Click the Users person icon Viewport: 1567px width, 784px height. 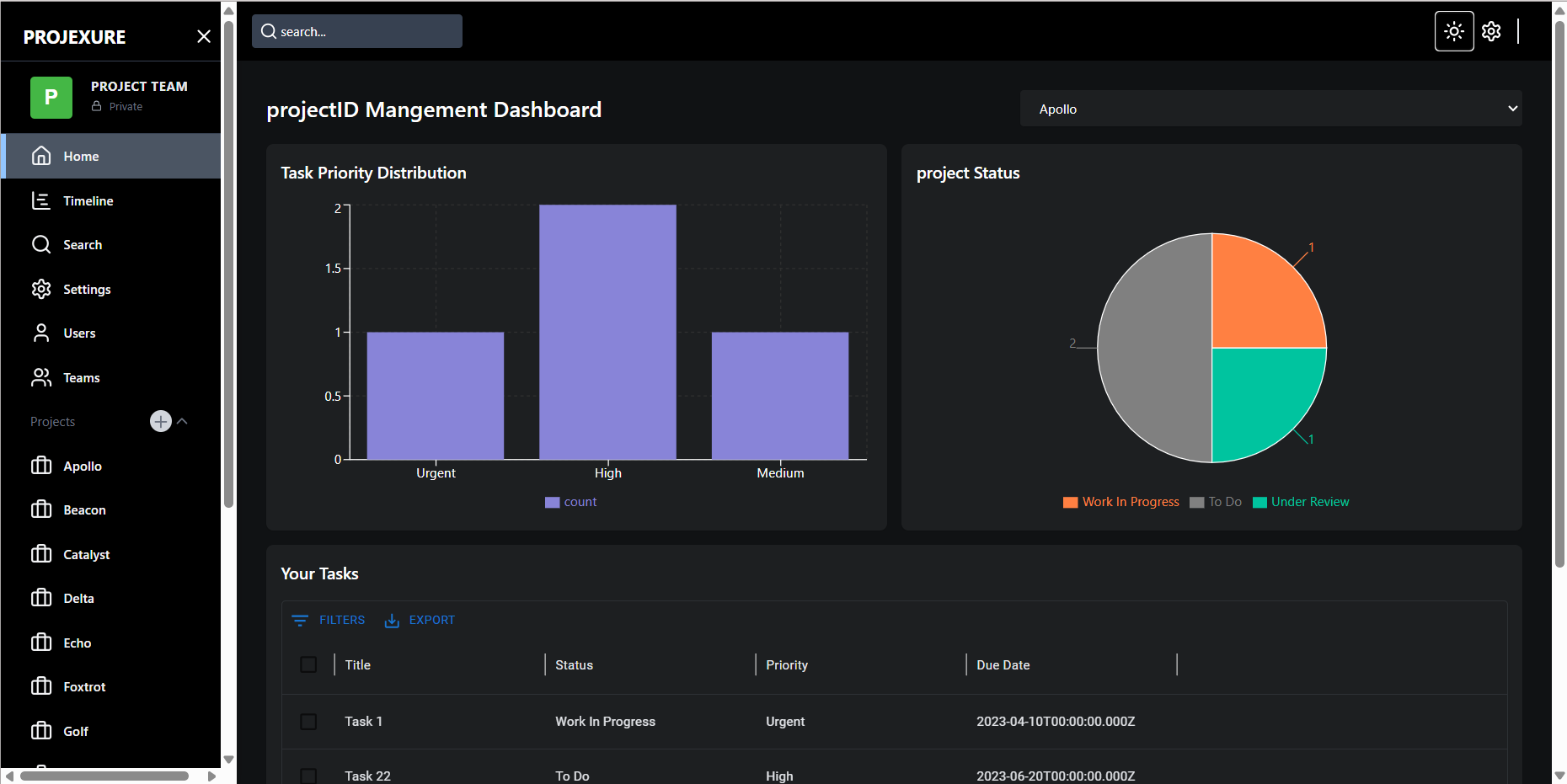pos(41,333)
